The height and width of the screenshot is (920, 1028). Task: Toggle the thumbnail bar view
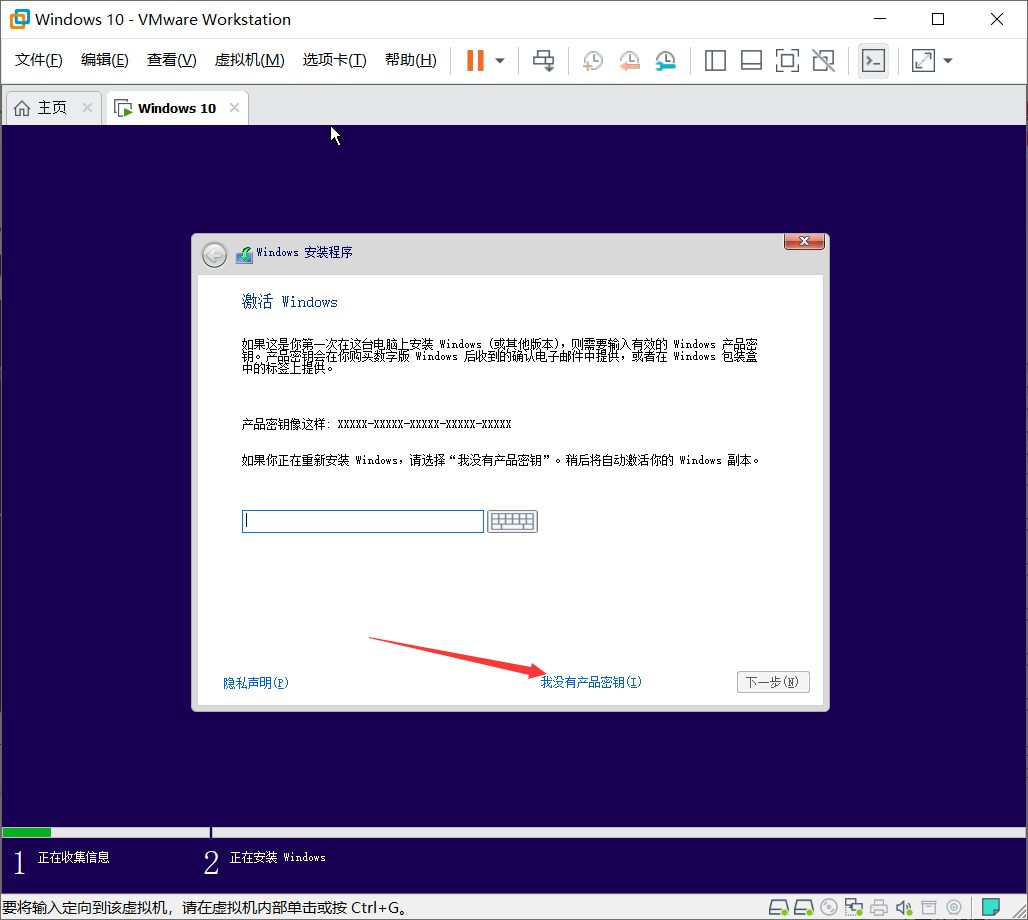[x=751, y=61]
